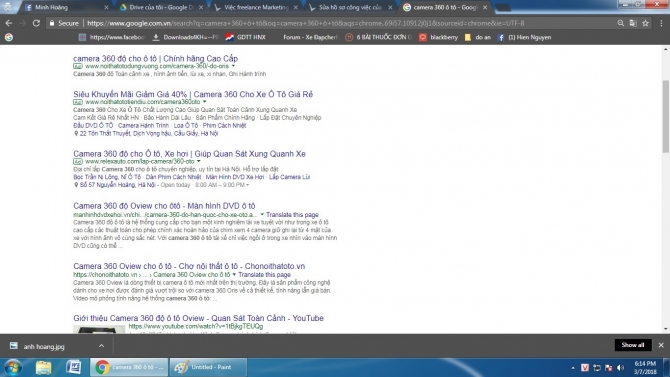The height and width of the screenshot is (377, 670).
Task: Show all downloads
Action: [633, 345]
